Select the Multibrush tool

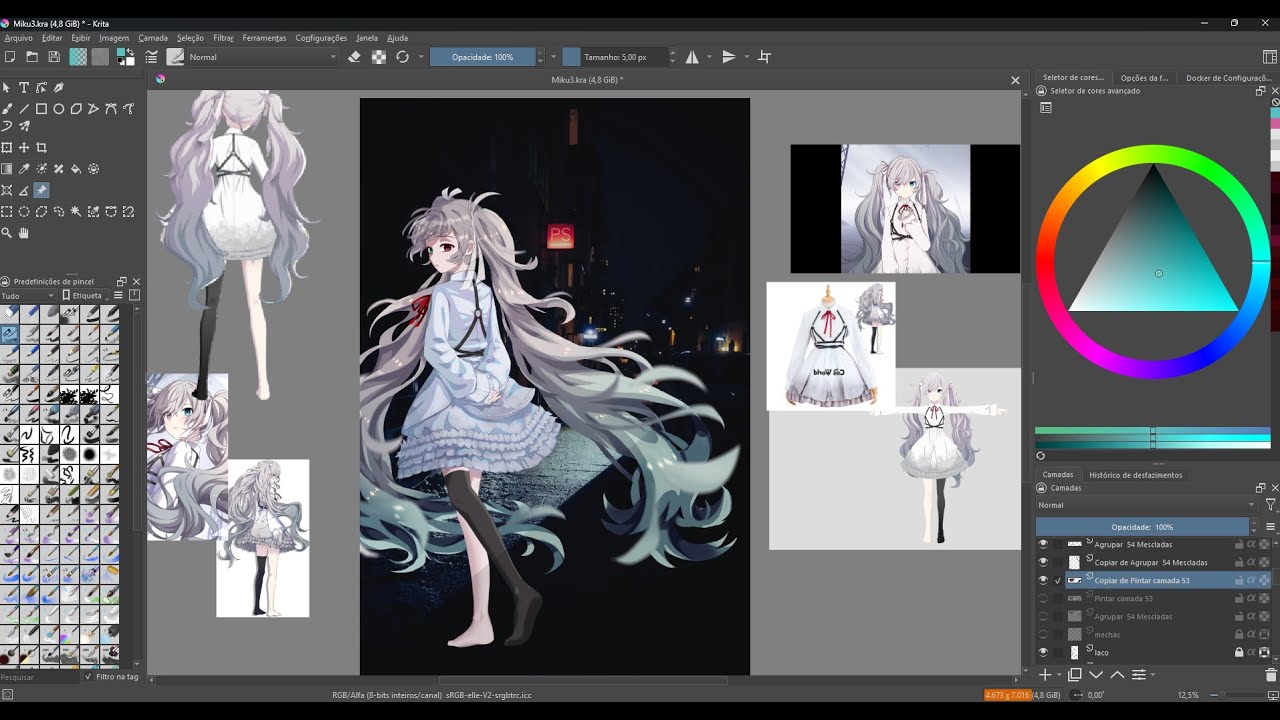point(24,126)
